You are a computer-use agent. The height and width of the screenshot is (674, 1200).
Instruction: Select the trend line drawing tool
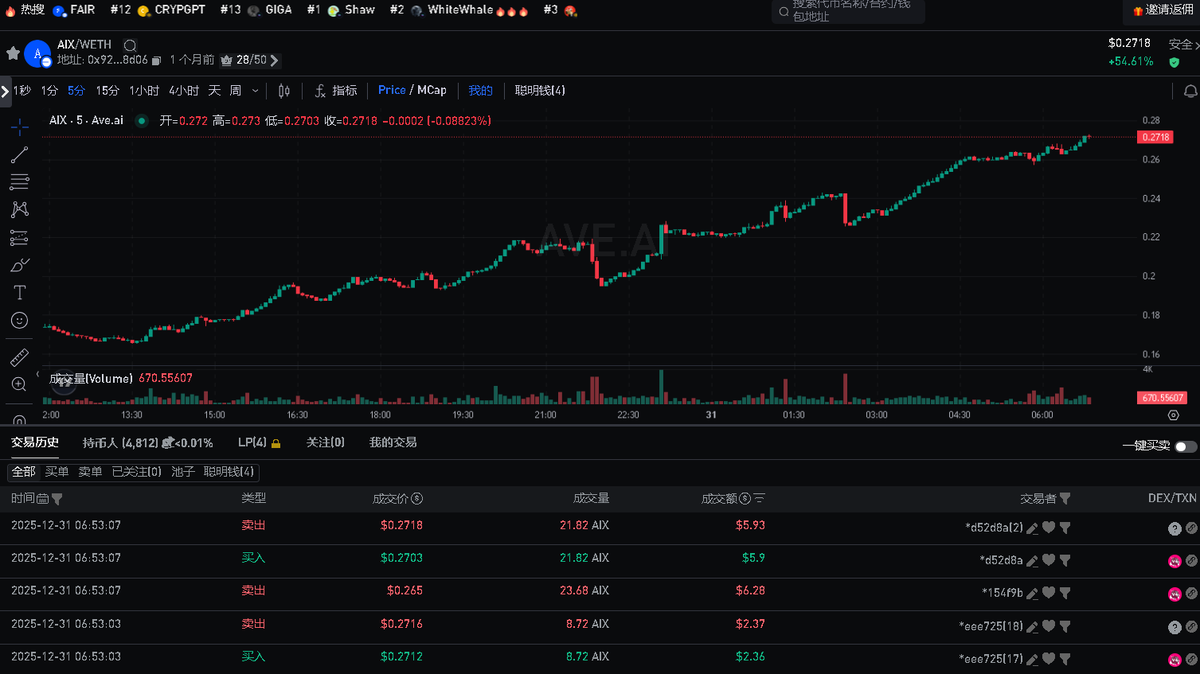pyautogui.click(x=18, y=154)
